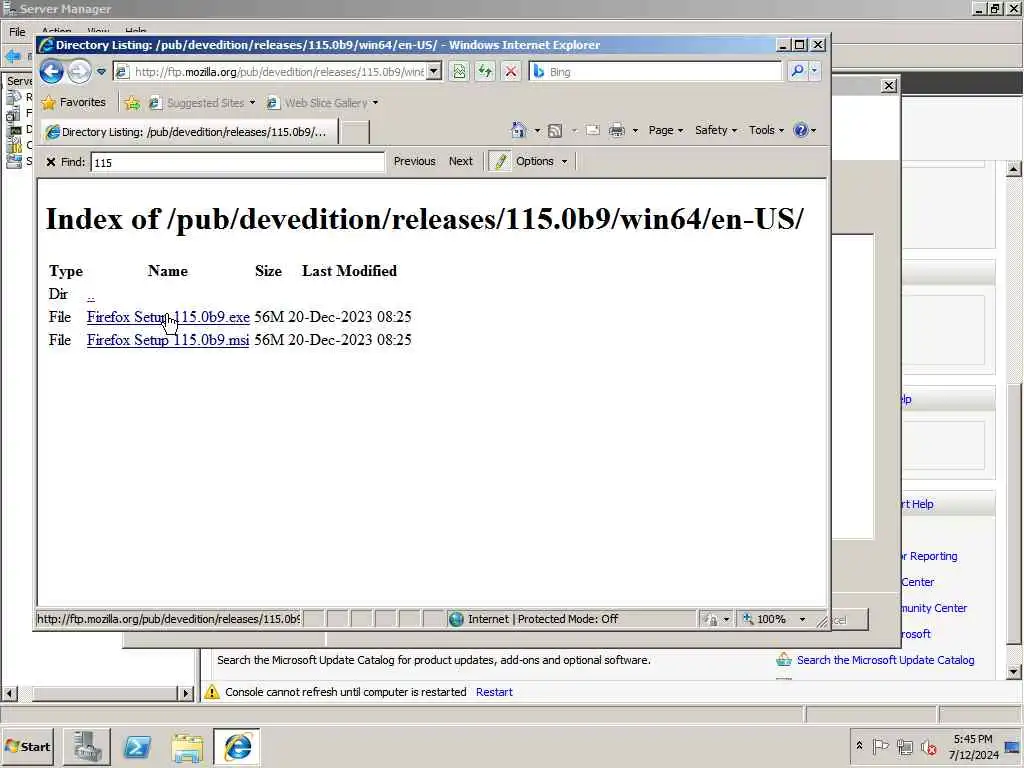Open a new blank tab

[355, 132]
